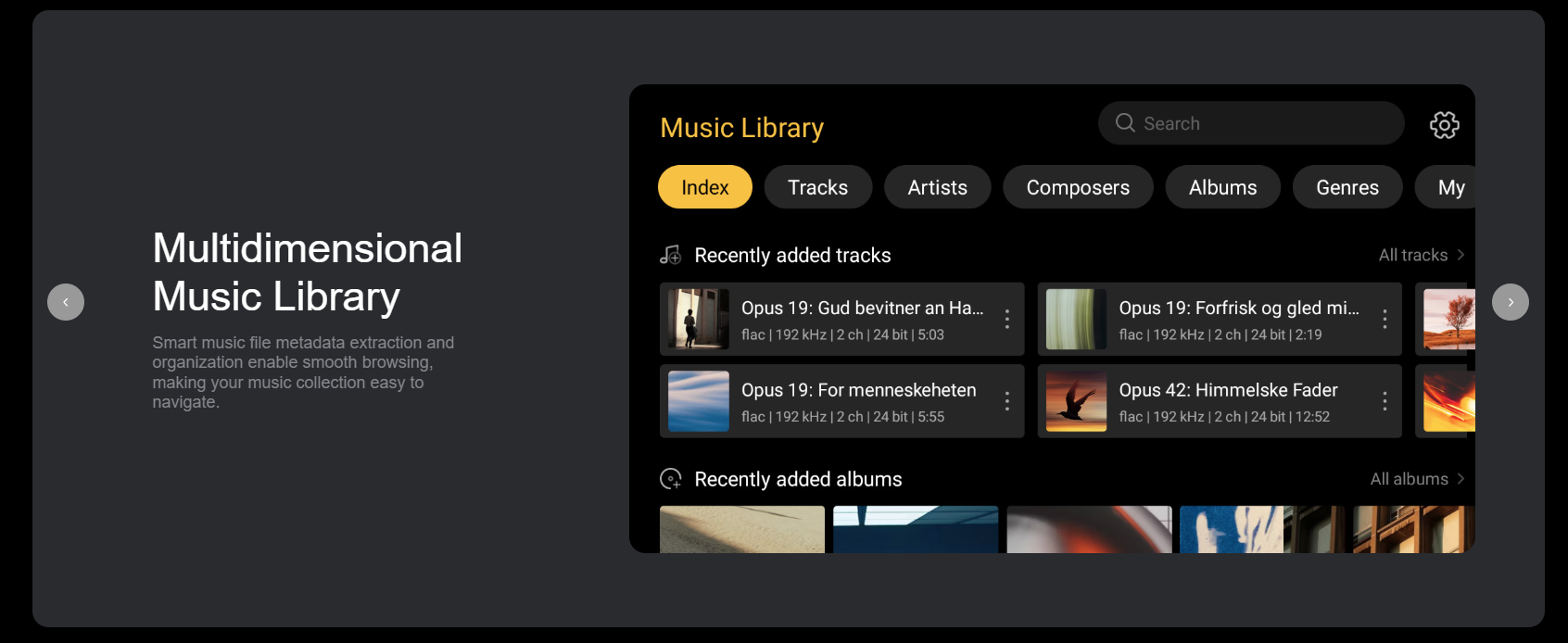Open more options for Gud bevitner track
Screen dimensions: 1568x643
[x=1007, y=320]
